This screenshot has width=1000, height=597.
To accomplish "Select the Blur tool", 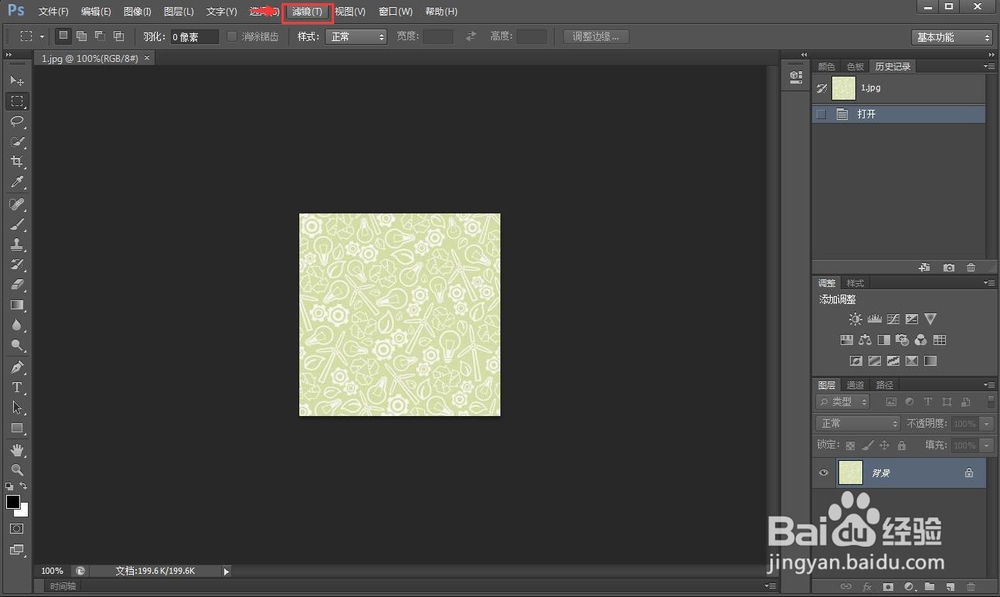I will [17, 325].
